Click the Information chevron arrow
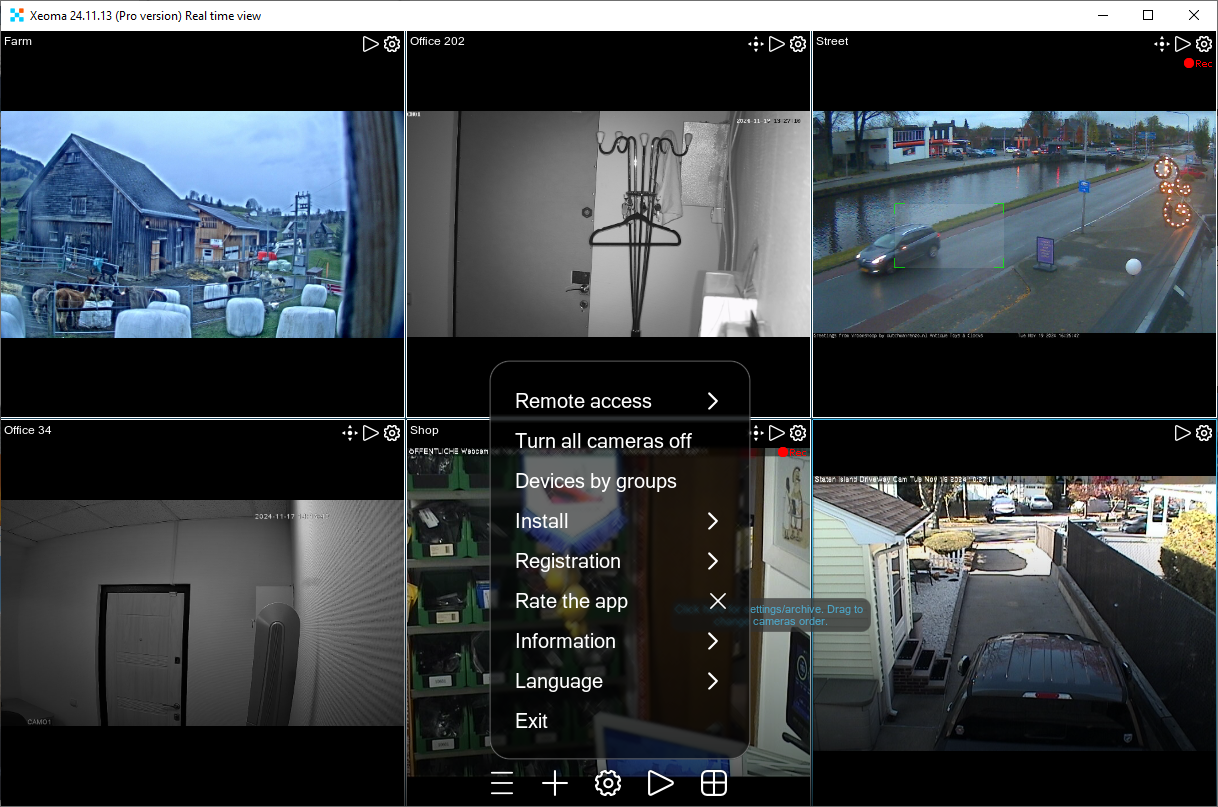This screenshot has height=807, width=1218. (x=713, y=641)
